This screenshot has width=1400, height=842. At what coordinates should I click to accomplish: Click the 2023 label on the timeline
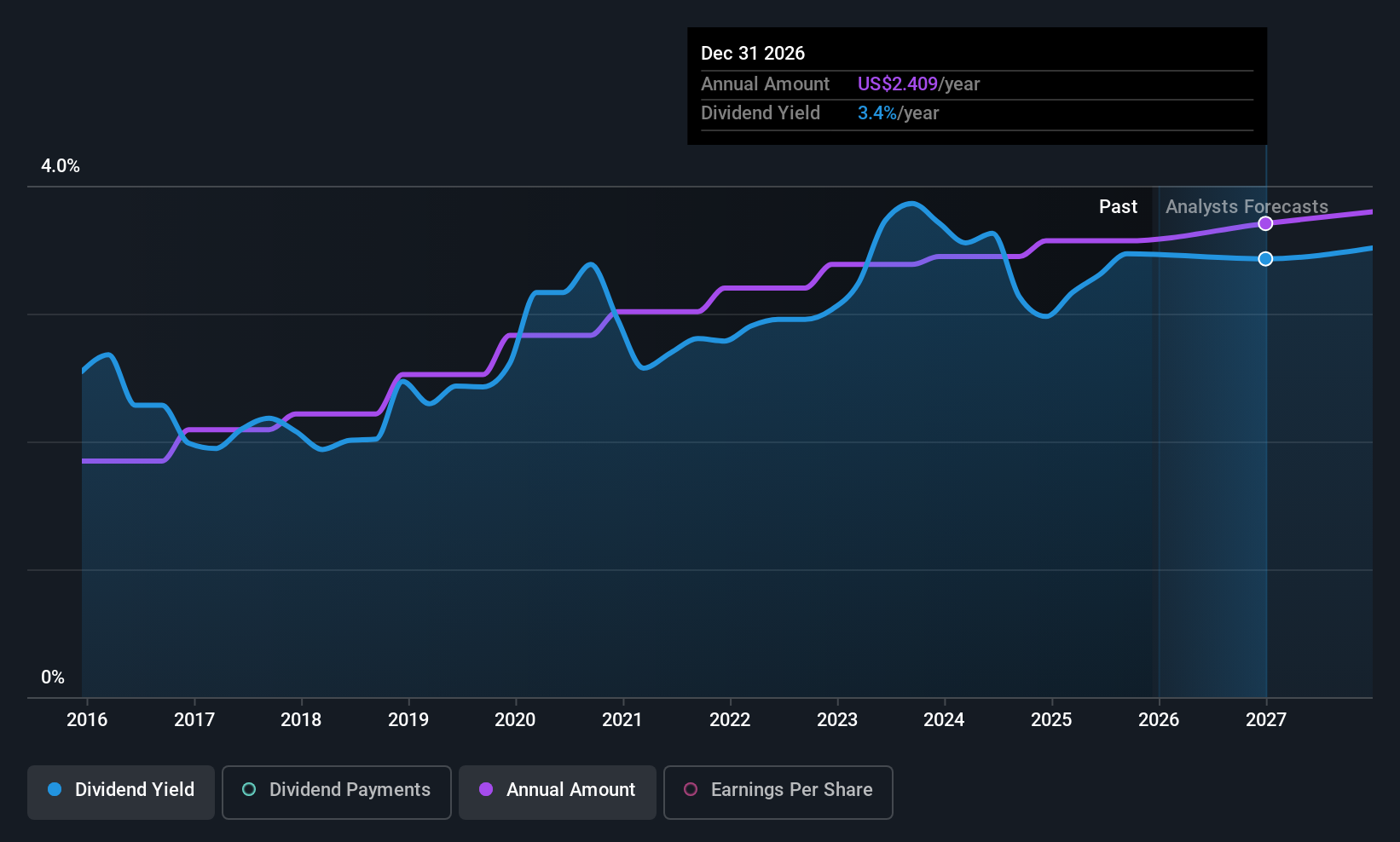pyautogui.click(x=837, y=719)
